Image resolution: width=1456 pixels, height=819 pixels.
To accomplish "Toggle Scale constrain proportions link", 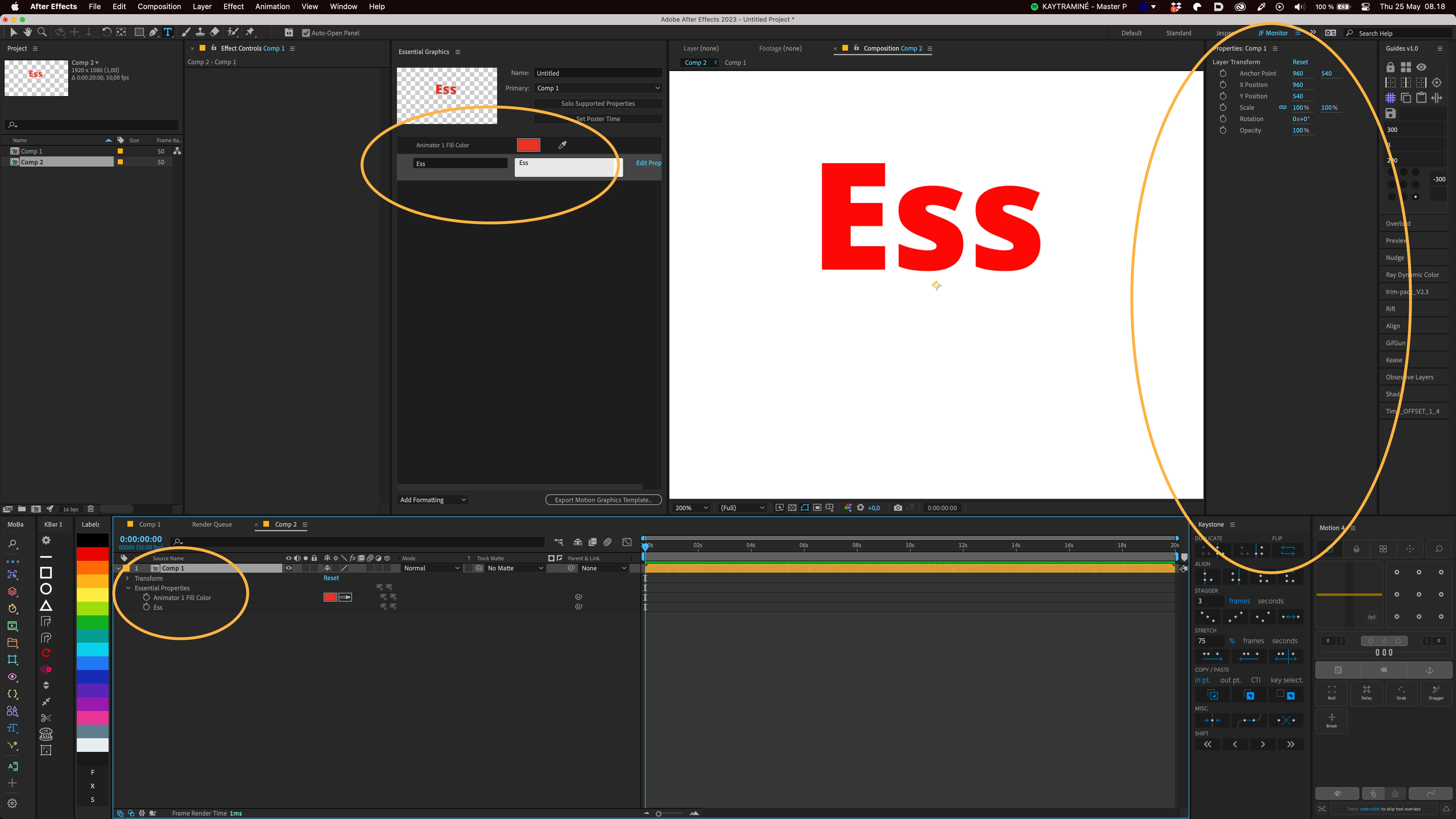I will [1283, 107].
